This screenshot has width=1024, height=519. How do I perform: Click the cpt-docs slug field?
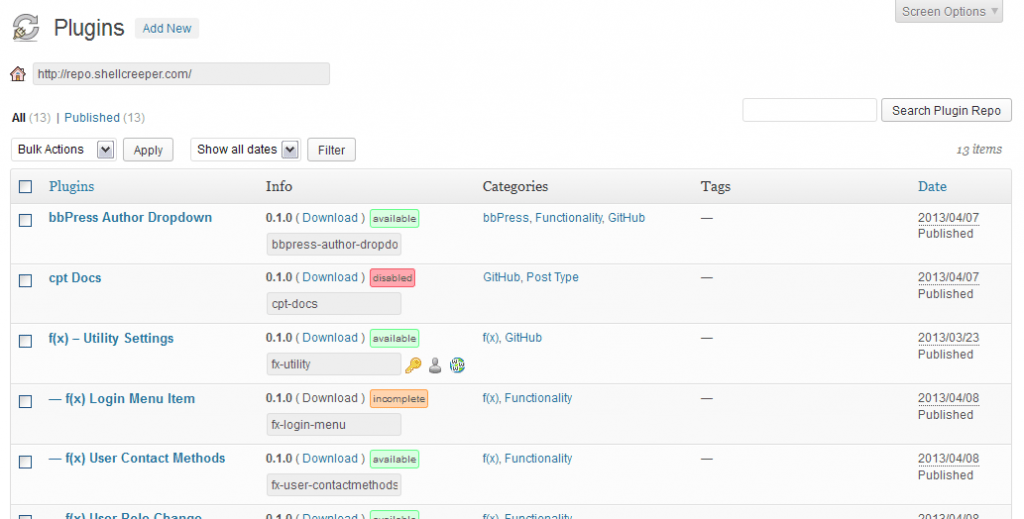pos(334,304)
